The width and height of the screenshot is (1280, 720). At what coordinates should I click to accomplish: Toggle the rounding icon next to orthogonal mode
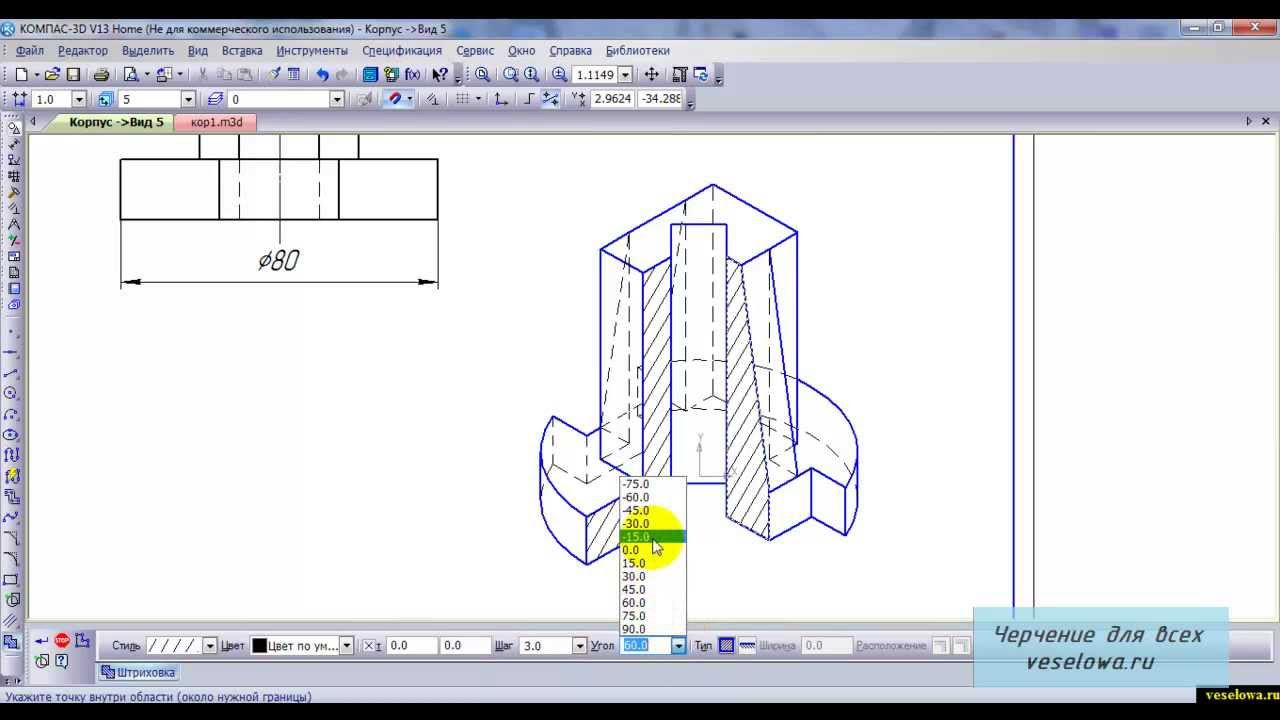click(x=550, y=99)
